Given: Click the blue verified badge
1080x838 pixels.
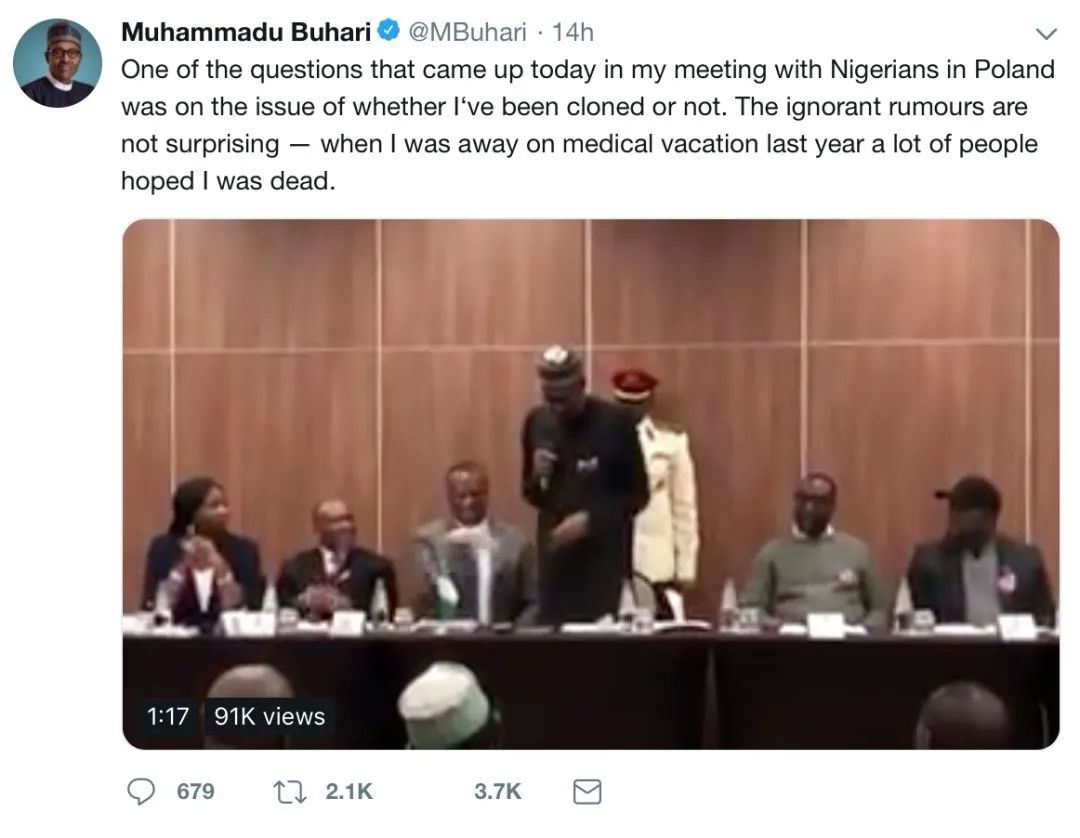Looking at the screenshot, I should (387, 32).
